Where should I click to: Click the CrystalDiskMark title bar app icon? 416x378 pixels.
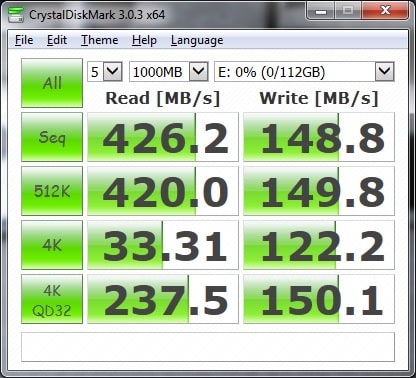pos(15,14)
